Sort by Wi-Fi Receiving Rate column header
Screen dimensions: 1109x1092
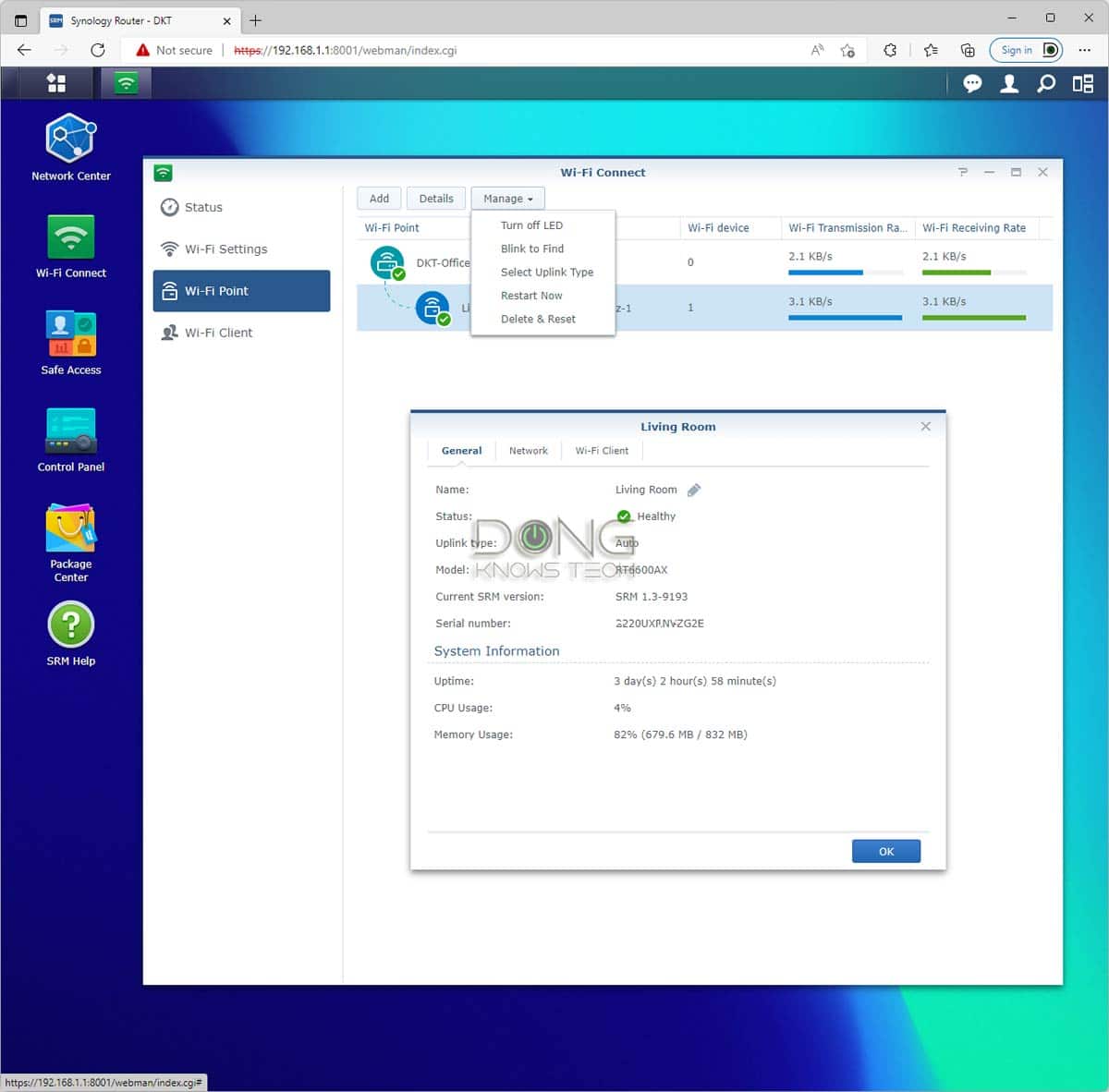(x=977, y=227)
